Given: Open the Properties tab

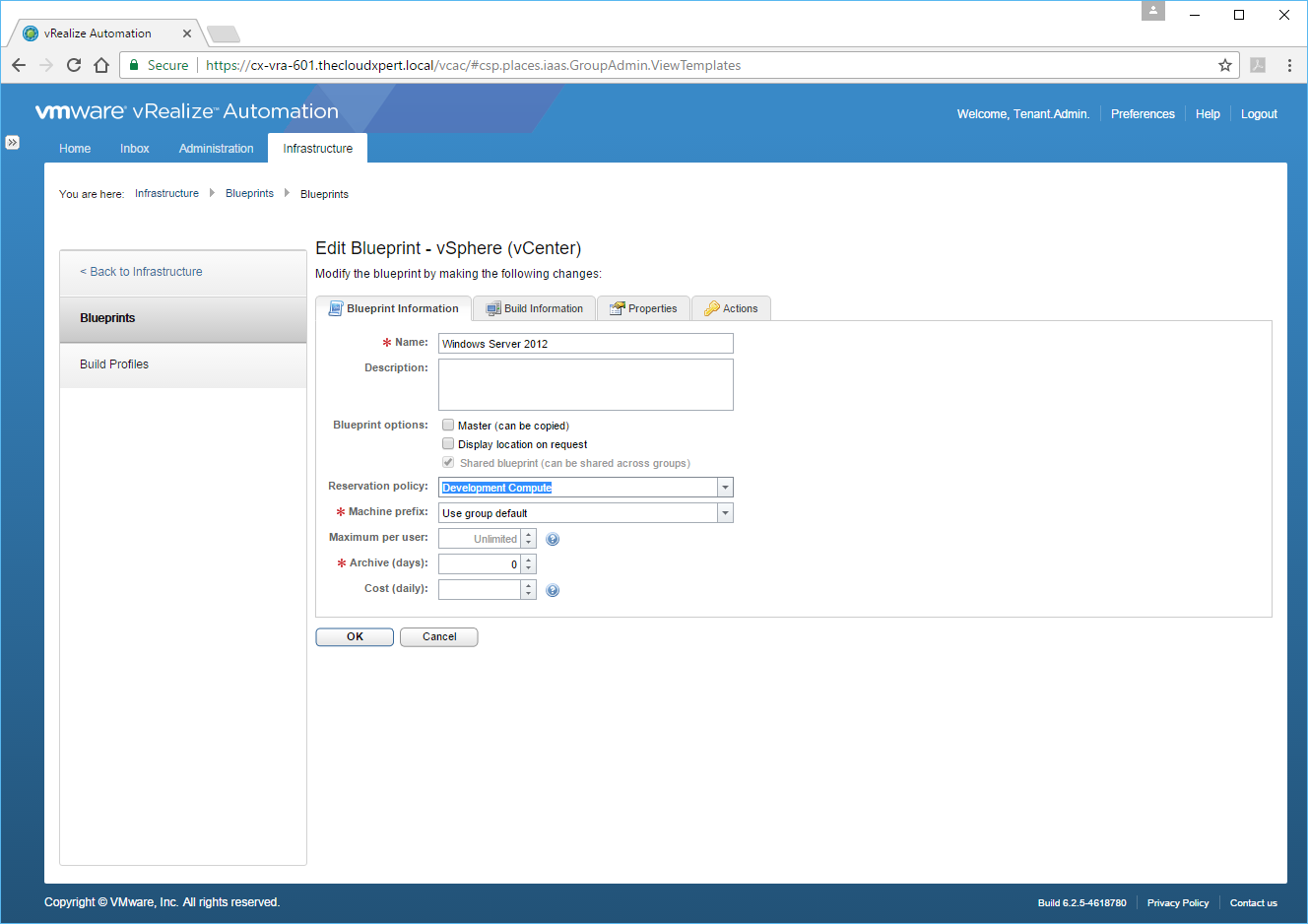Looking at the screenshot, I should (x=643, y=308).
